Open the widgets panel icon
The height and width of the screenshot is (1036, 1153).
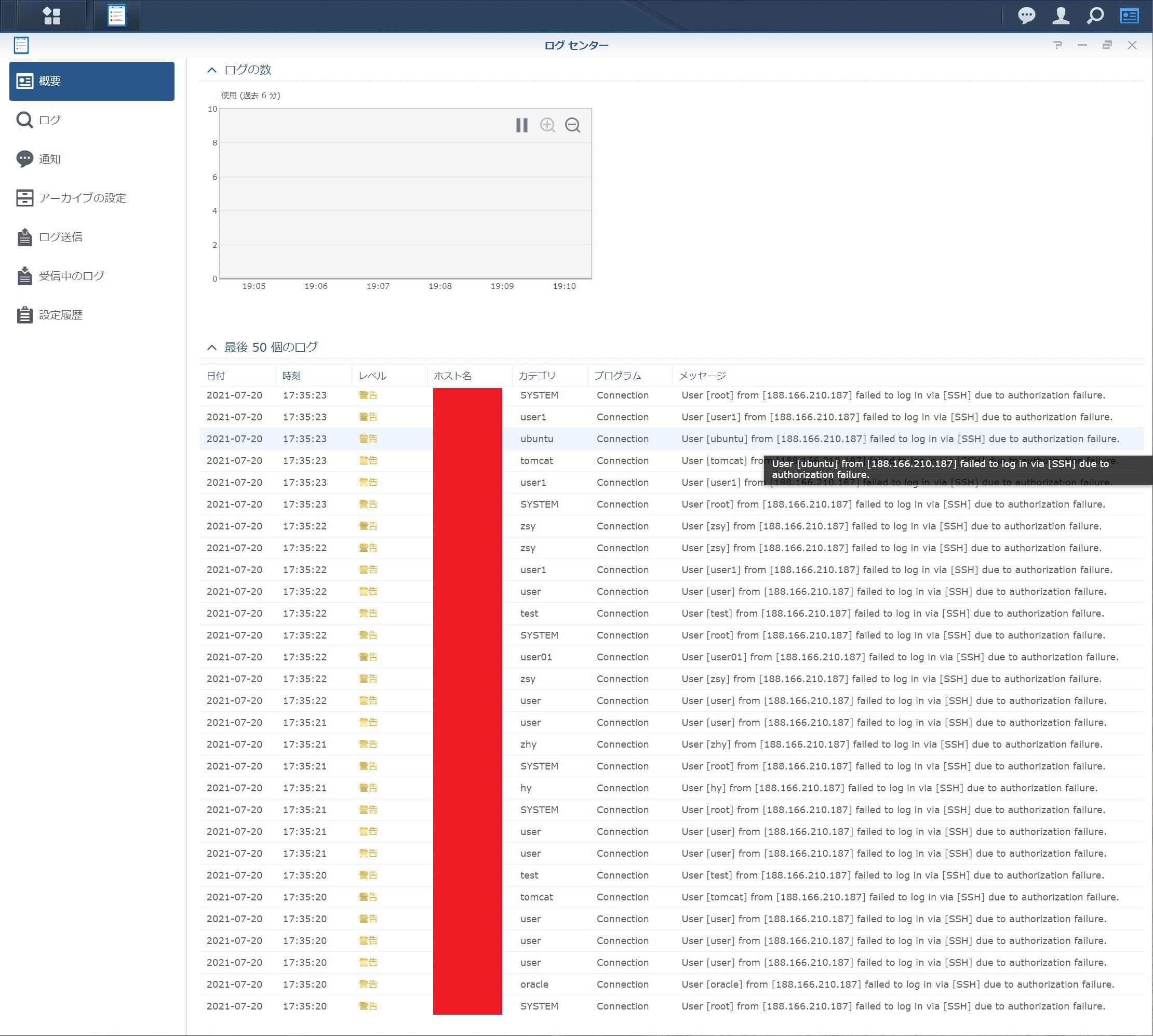tap(1129, 16)
